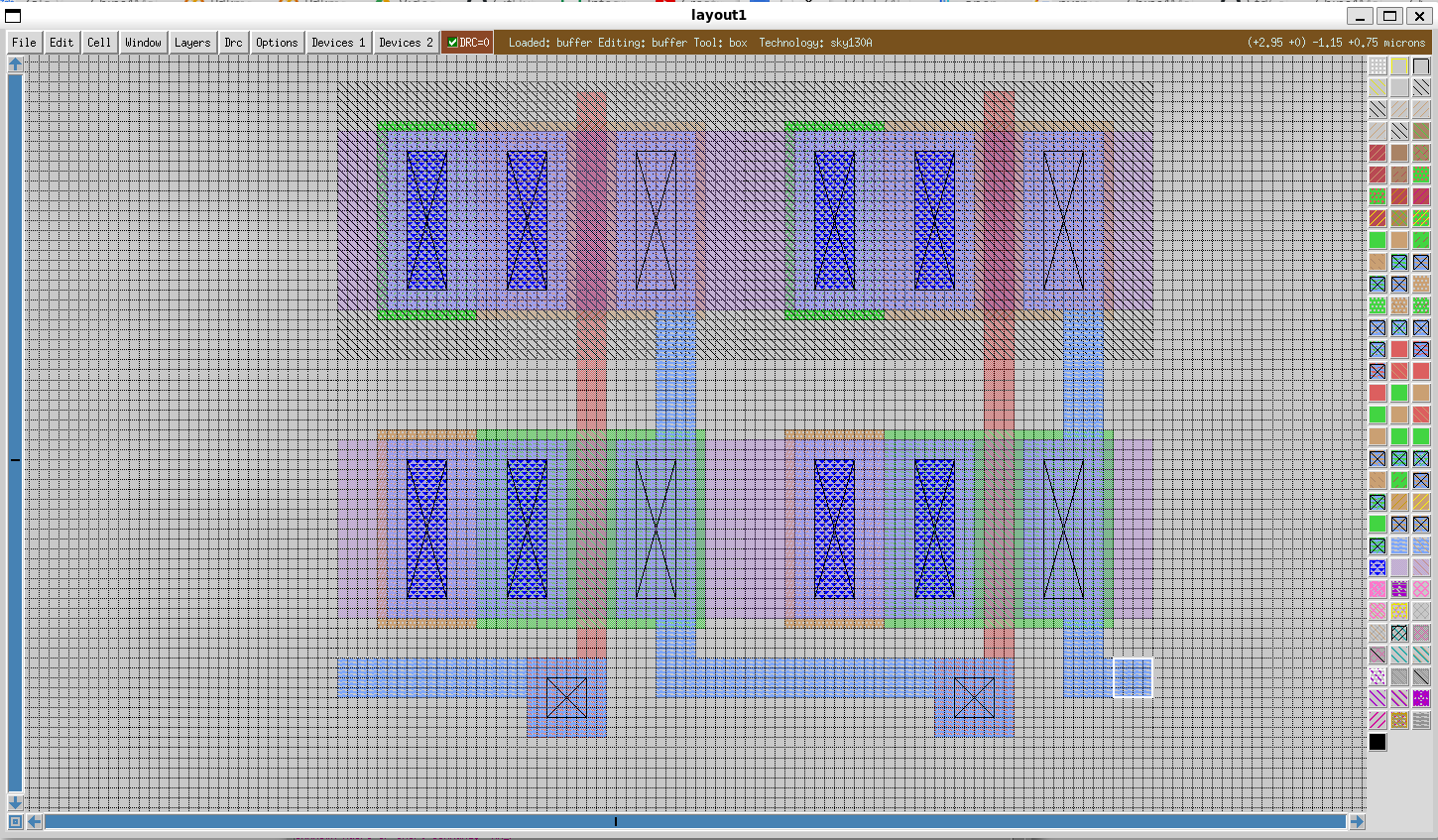Screen dimensions: 1438x840
Task: Choose the blue triangle-pattern contact layer icon
Action: pyautogui.click(x=1378, y=567)
